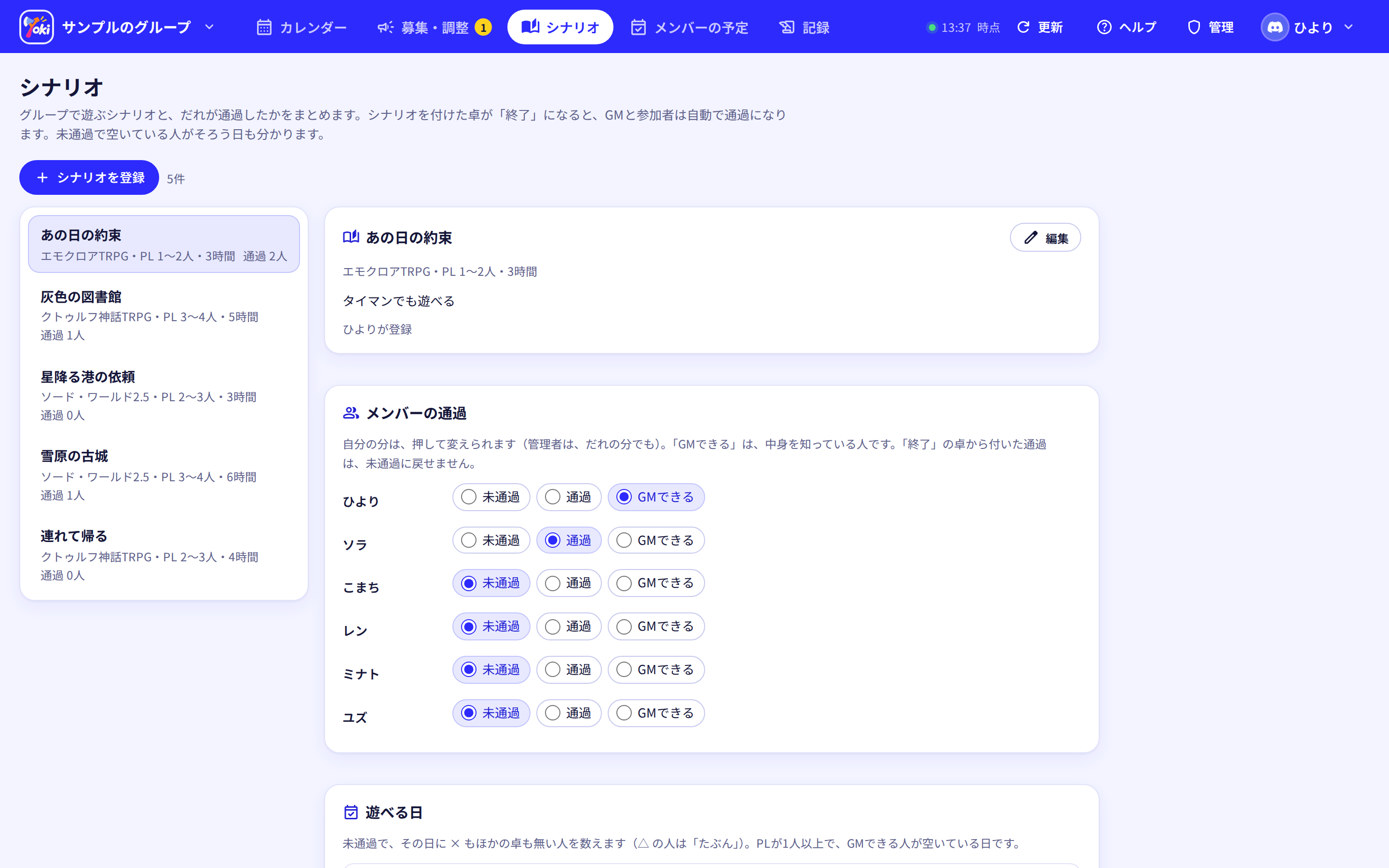The width and height of the screenshot is (1389, 868).
Task: Click the shield icon for 管理
Action: tap(1194, 27)
